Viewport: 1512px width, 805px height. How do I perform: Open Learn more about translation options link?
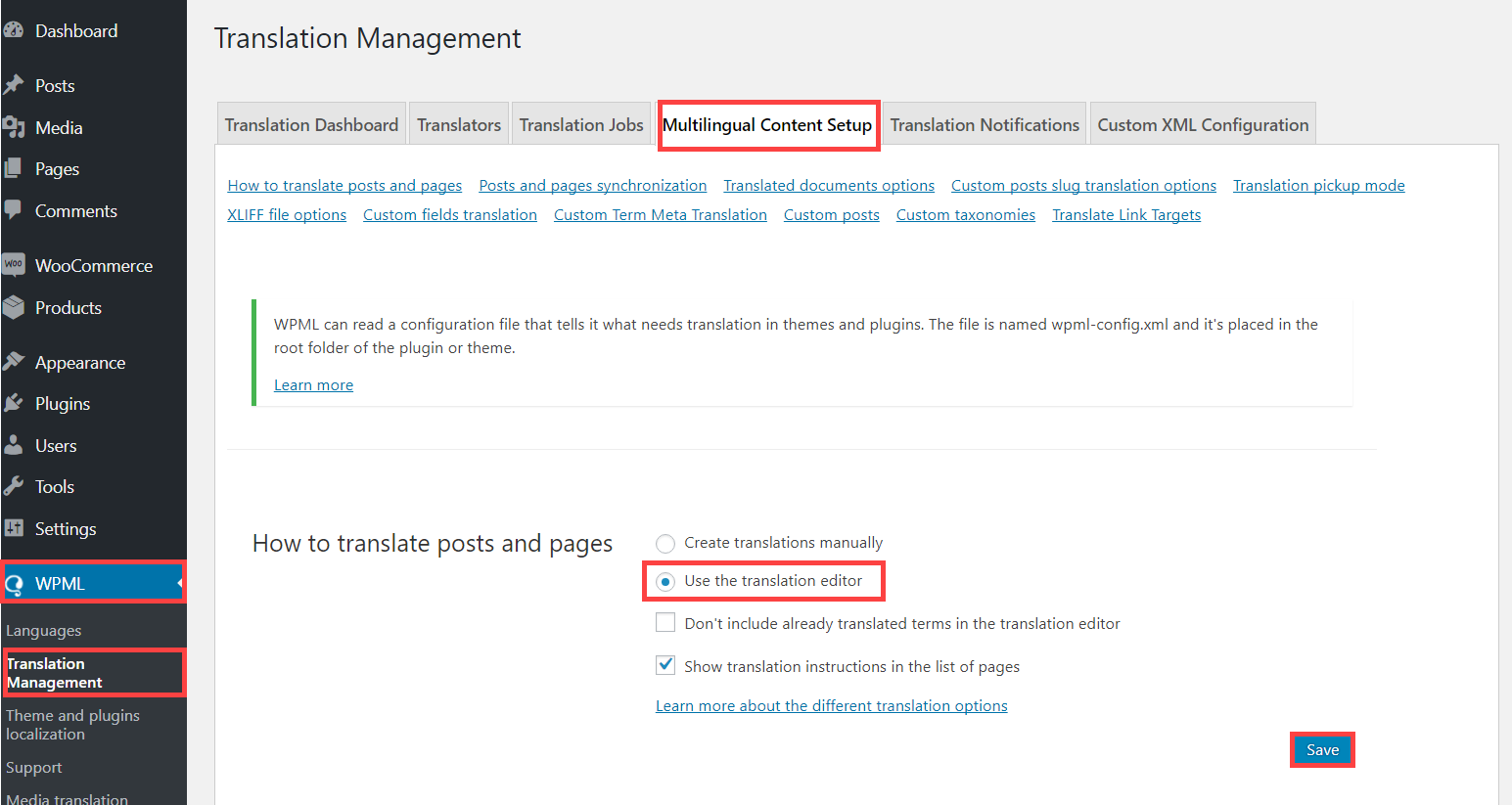coord(832,706)
